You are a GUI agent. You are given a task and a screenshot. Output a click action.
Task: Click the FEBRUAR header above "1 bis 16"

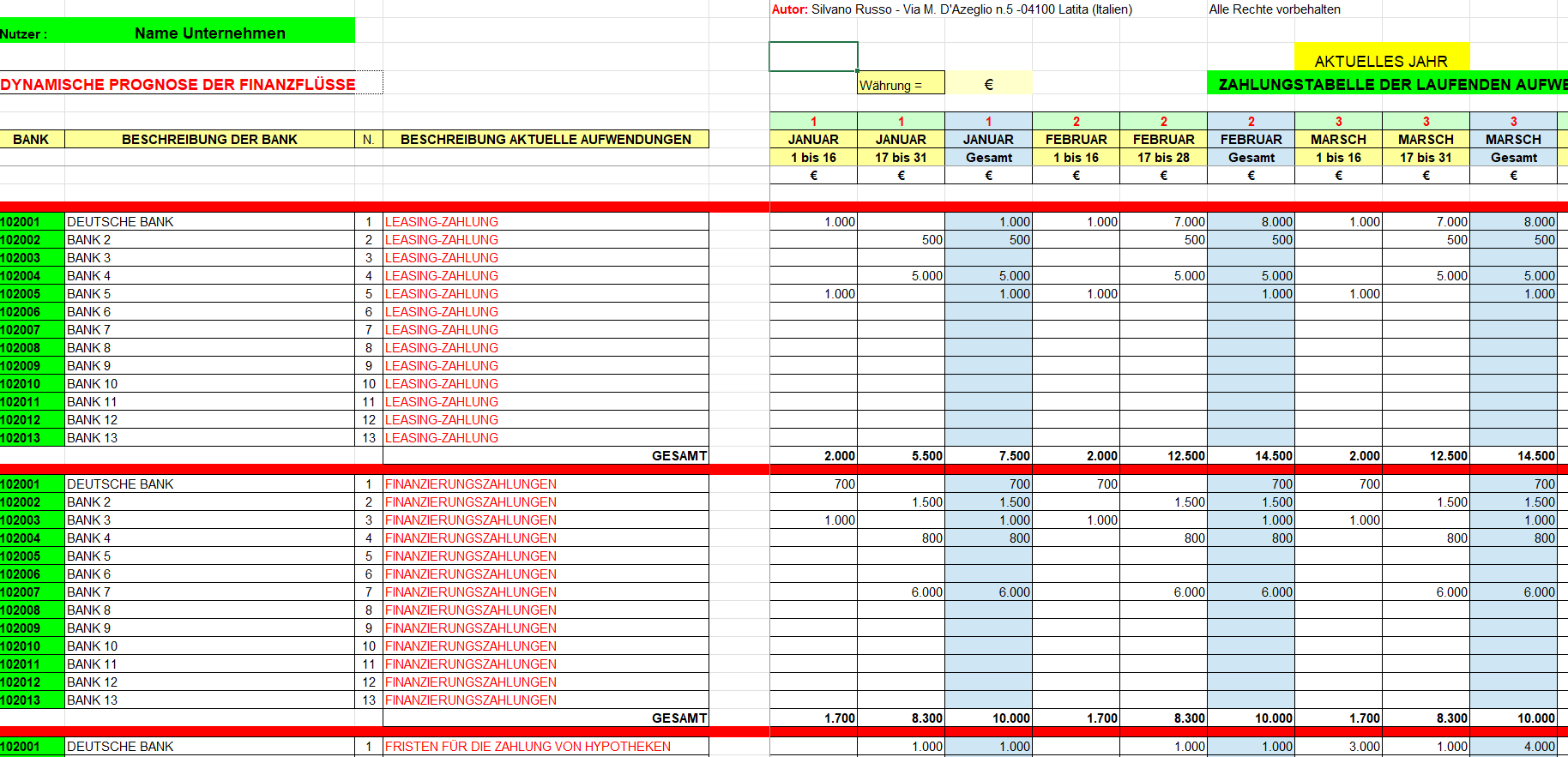pyautogui.click(x=1076, y=139)
